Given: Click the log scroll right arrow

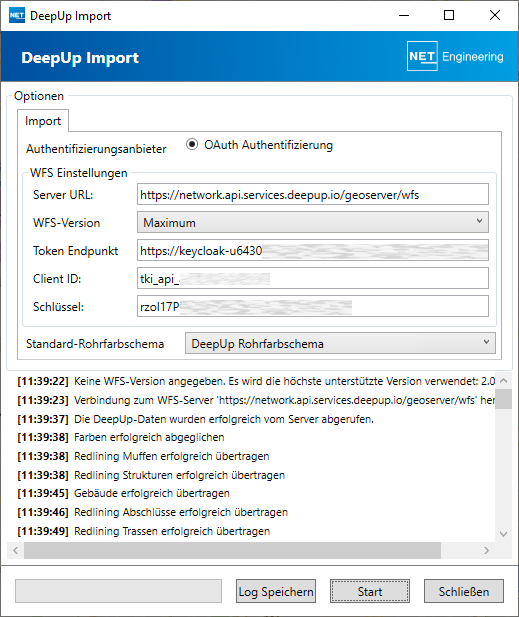Looking at the screenshot, I should pyautogui.click(x=487, y=550).
